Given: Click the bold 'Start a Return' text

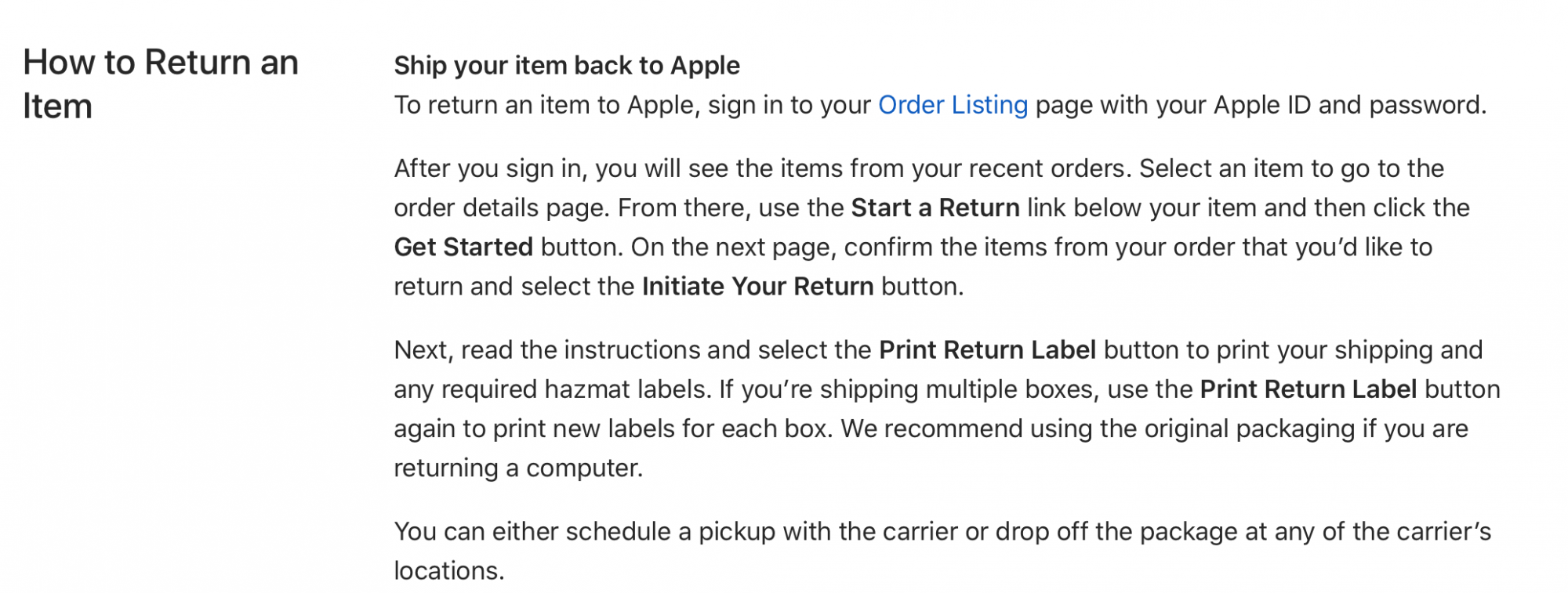Looking at the screenshot, I should point(935,208).
